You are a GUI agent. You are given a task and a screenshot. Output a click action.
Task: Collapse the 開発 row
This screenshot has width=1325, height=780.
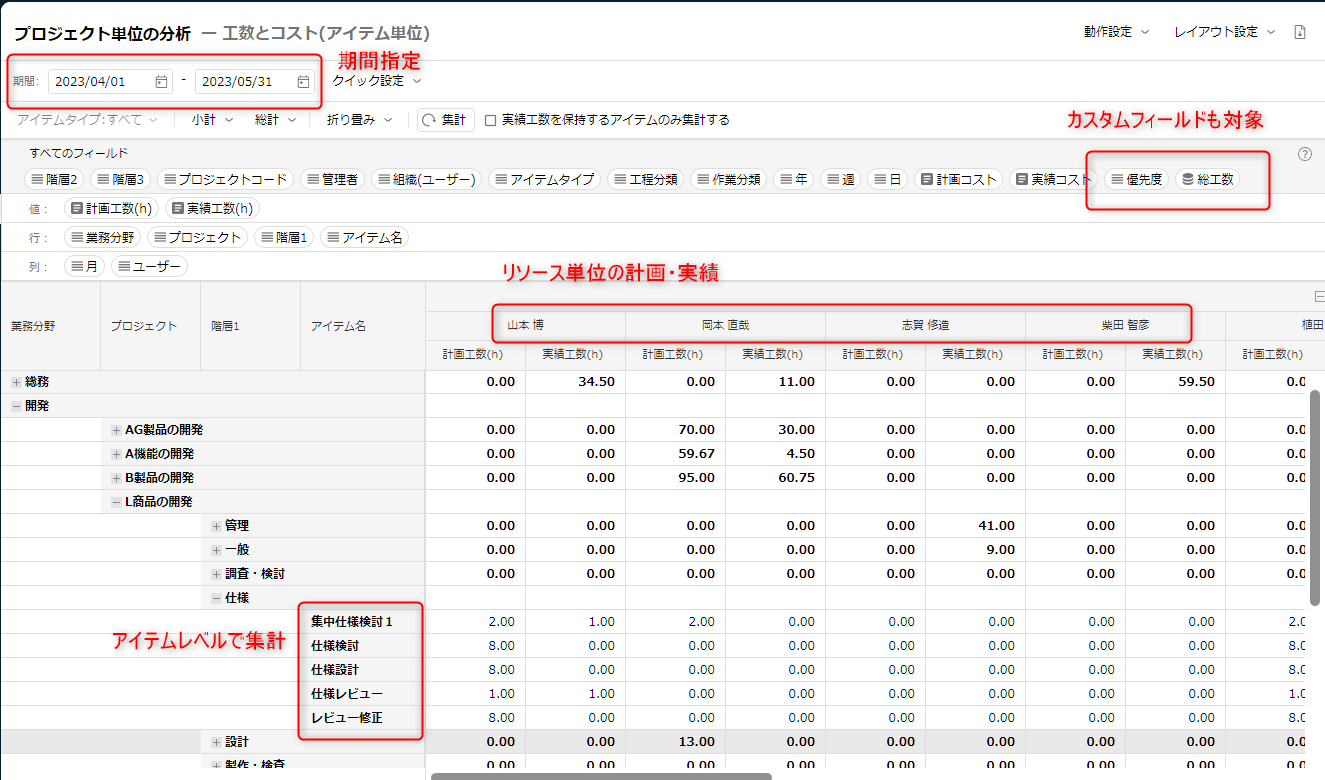pyautogui.click(x=16, y=406)
